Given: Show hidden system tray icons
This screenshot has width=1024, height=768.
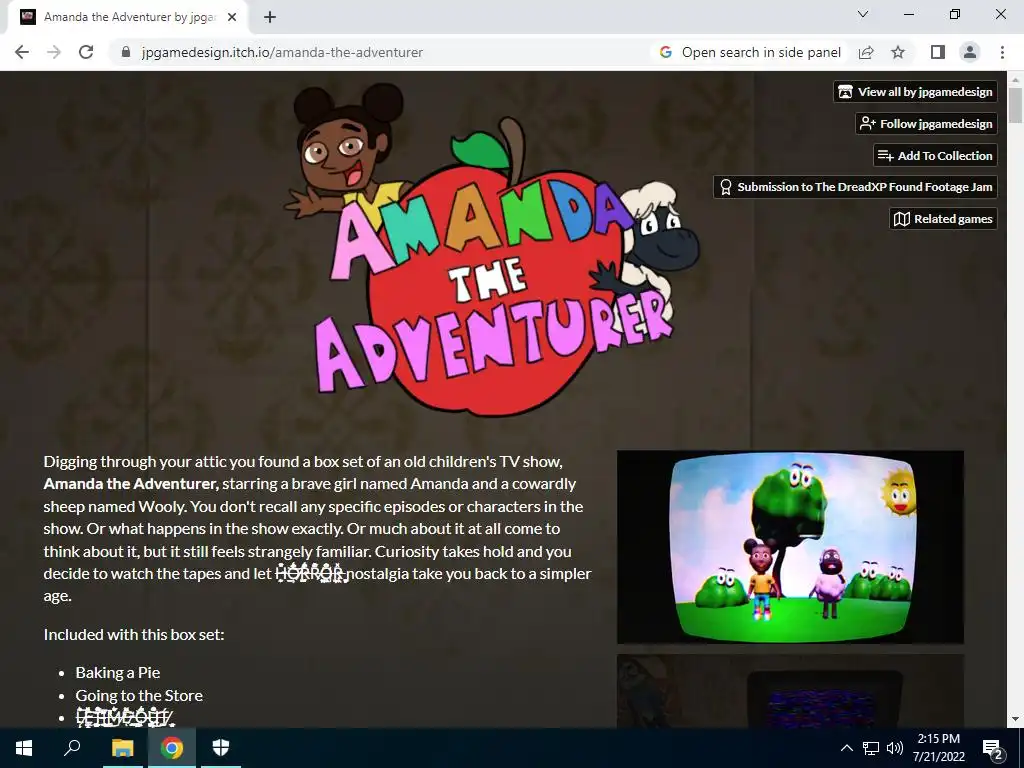Looking at the screenshot, I should click(846, 748).
